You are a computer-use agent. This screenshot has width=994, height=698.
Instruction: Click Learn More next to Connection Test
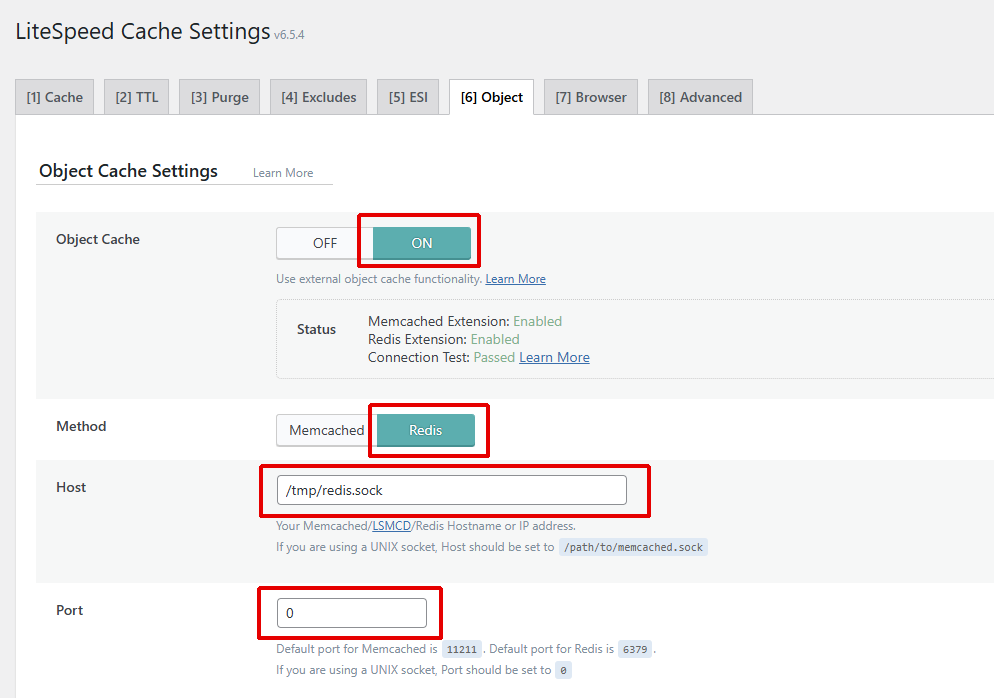click(x=554, y=357)
